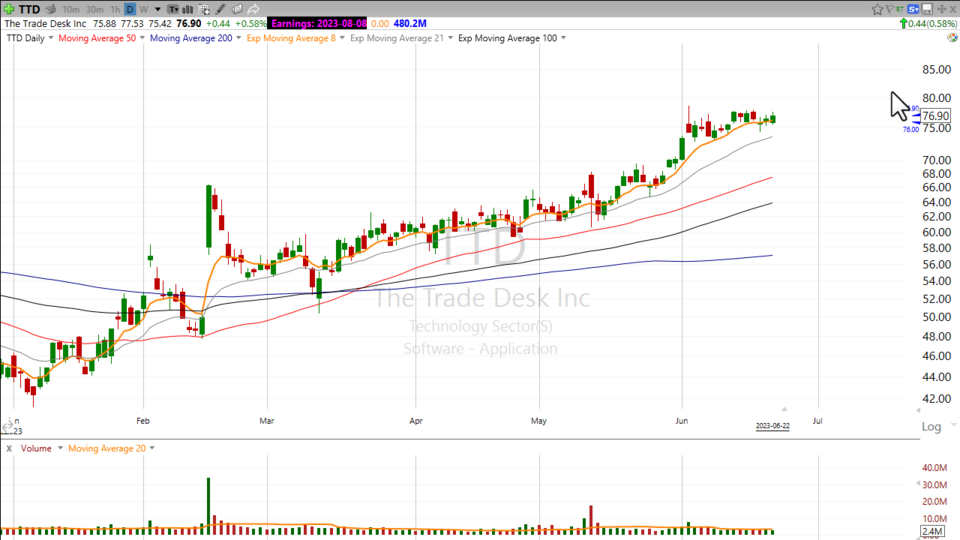
Task: Click the Moving Average 200 label
Action: (191, 38)
